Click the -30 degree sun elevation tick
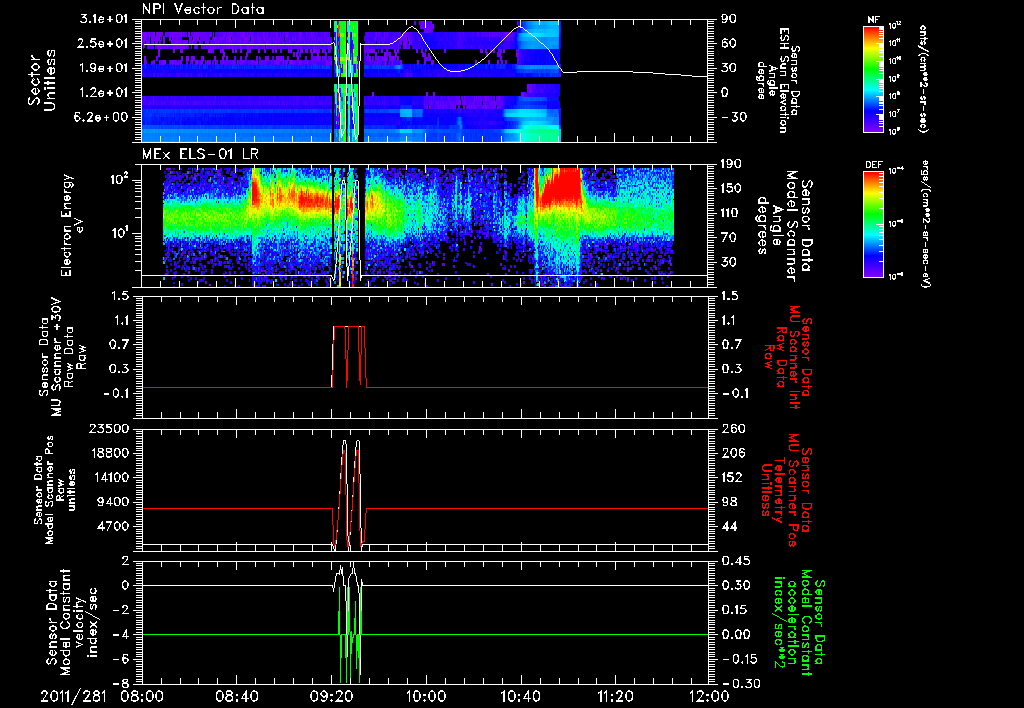Viewport: 1024px width, 708px height. (734, 117)
